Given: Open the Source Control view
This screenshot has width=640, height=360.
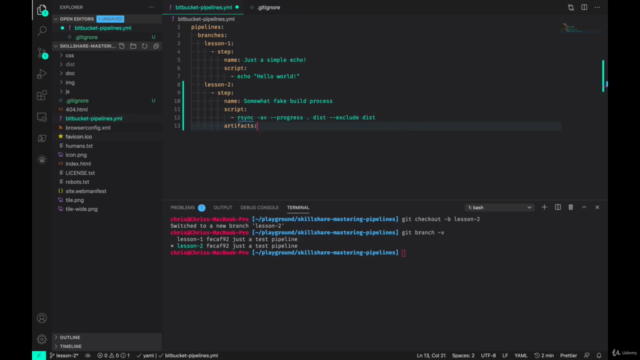Looking at the screenshot, I should (x=42, y=53).
